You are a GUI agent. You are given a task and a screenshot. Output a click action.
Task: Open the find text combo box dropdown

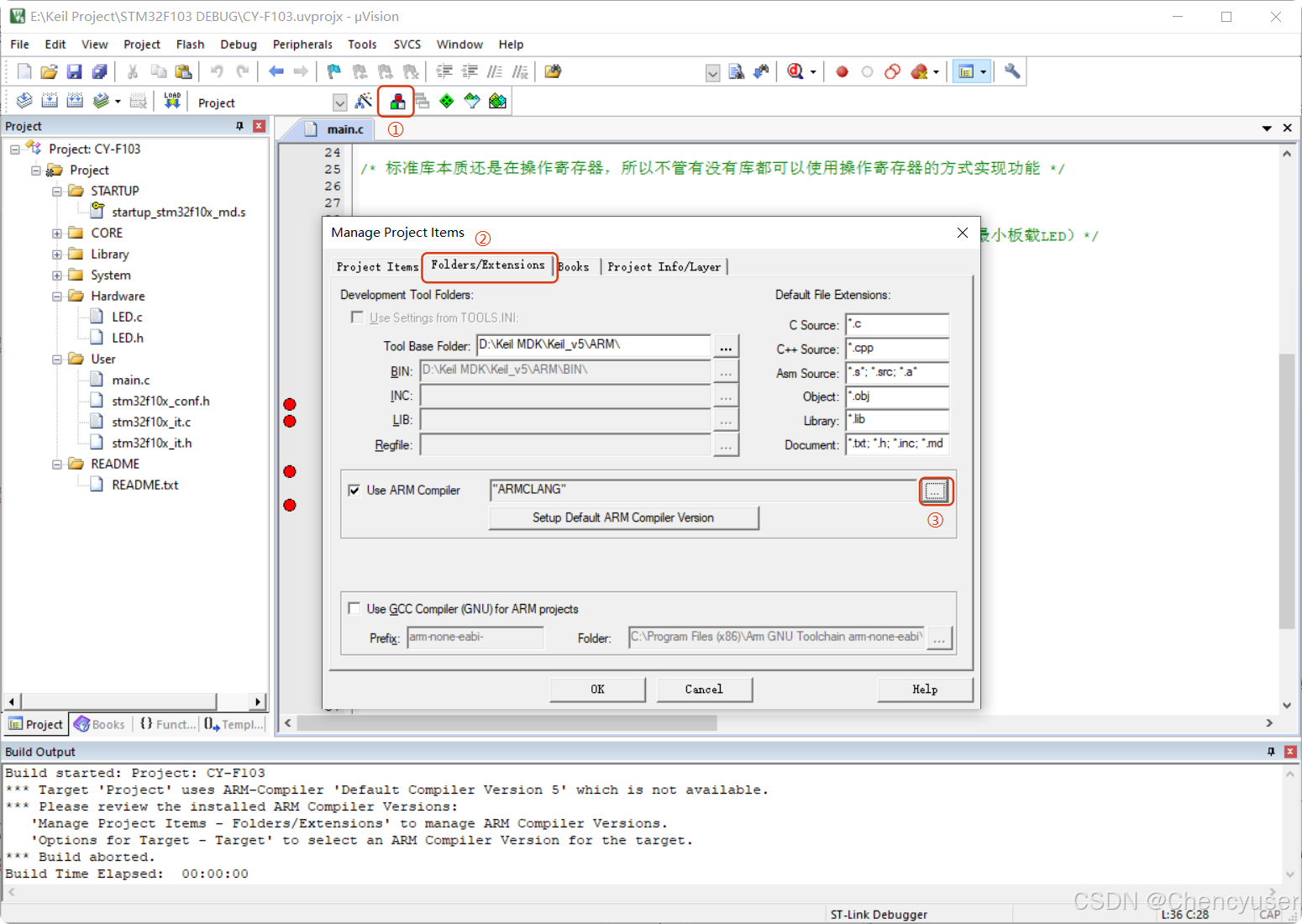click(x=712, y=73)
